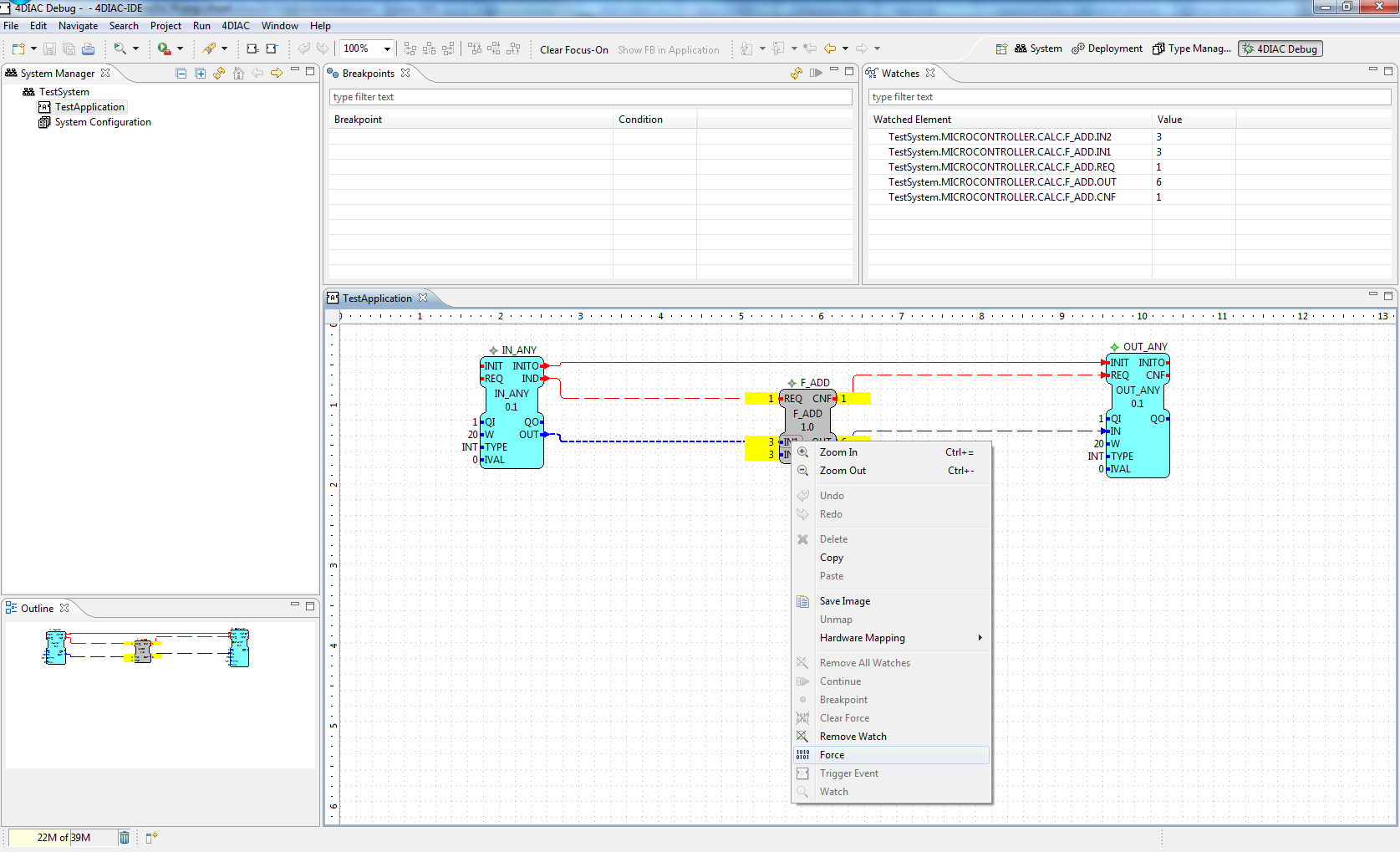Screen dimensions: 1400x852
Task: Click the Home icon in System Manager
Action: [238, 74]
